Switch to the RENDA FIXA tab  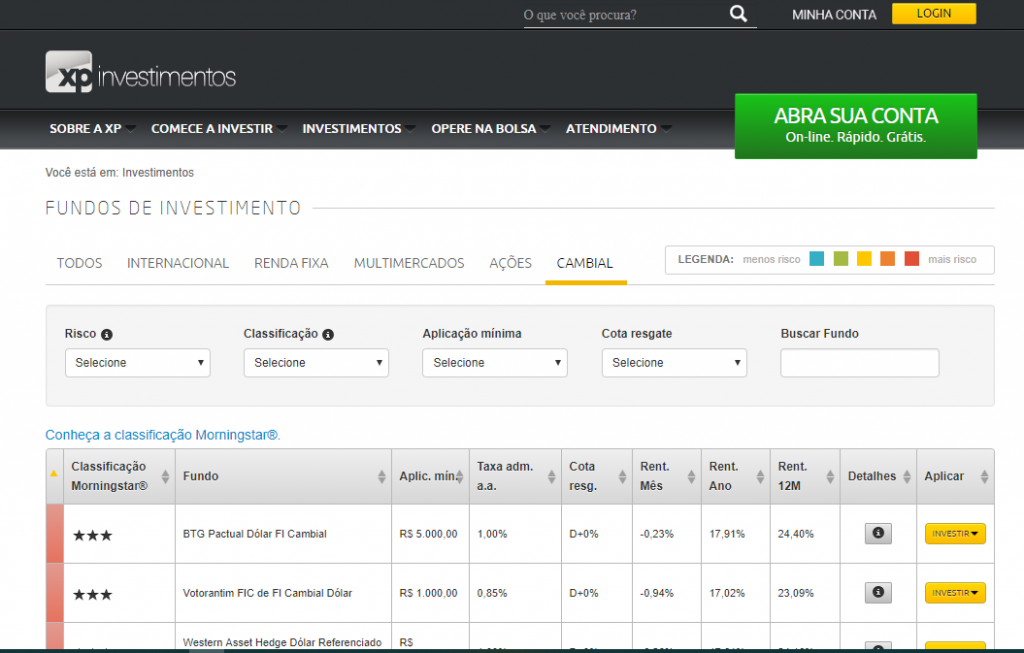point(291,263)
